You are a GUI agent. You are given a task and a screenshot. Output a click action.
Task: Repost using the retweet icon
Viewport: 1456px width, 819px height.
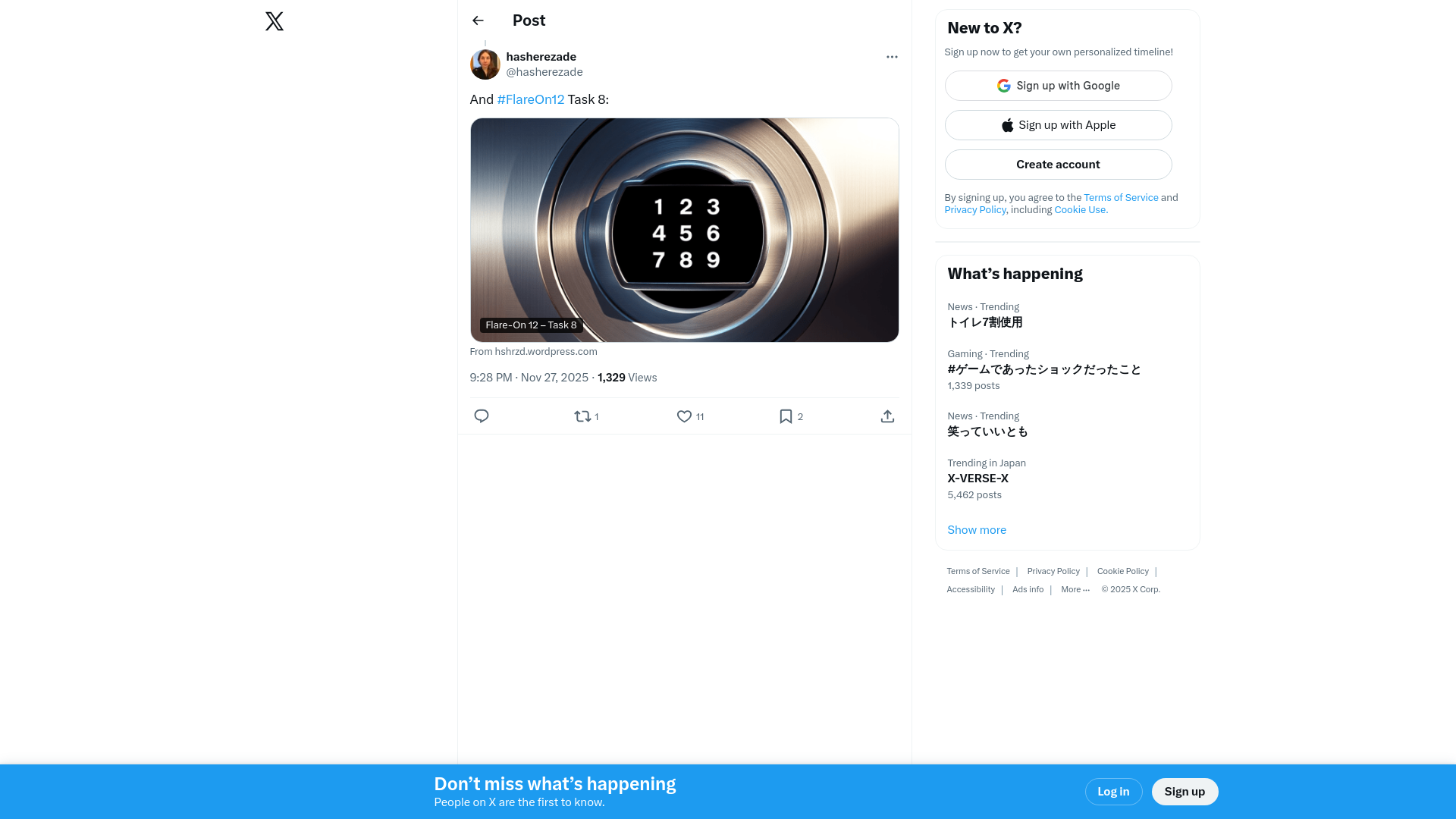coord(582,416)
